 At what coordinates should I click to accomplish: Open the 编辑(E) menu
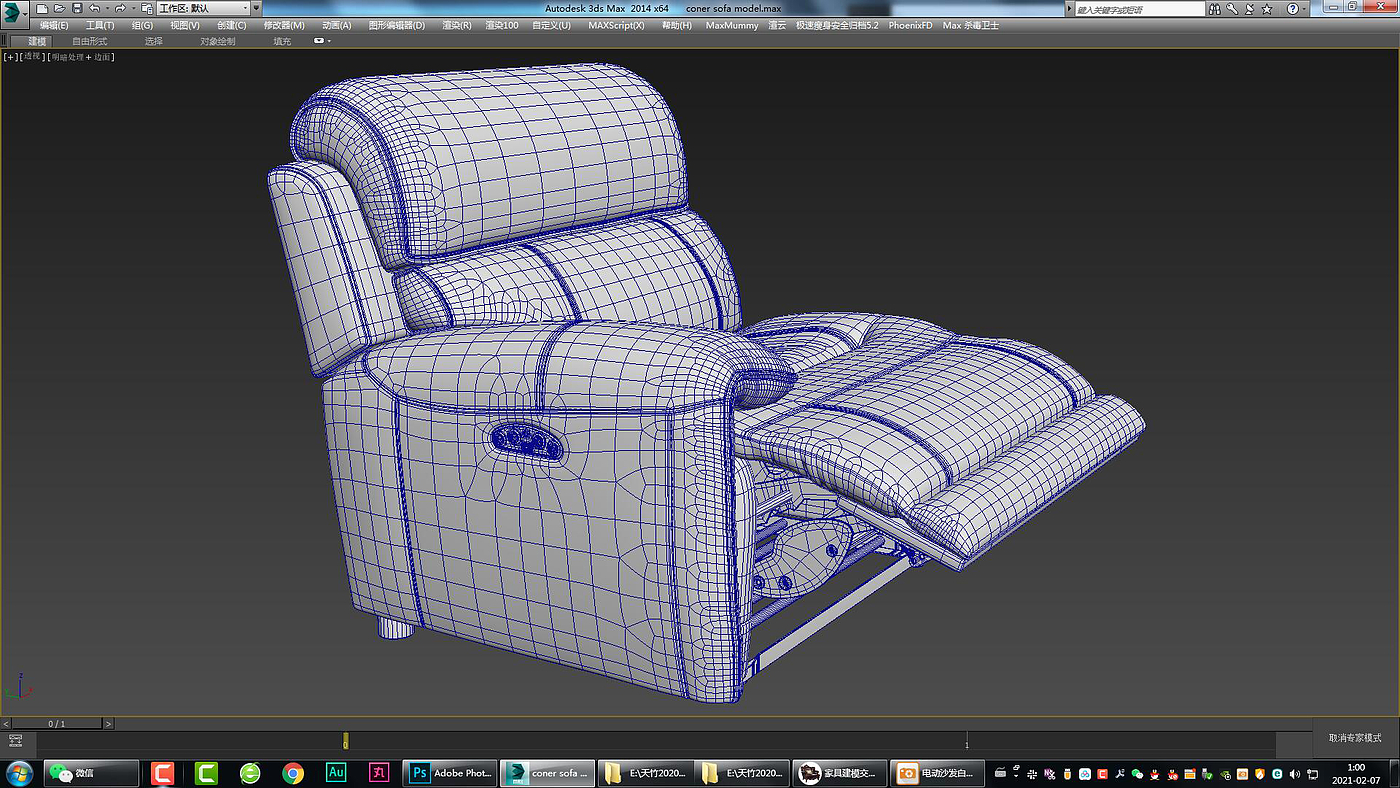pos(54,25)
